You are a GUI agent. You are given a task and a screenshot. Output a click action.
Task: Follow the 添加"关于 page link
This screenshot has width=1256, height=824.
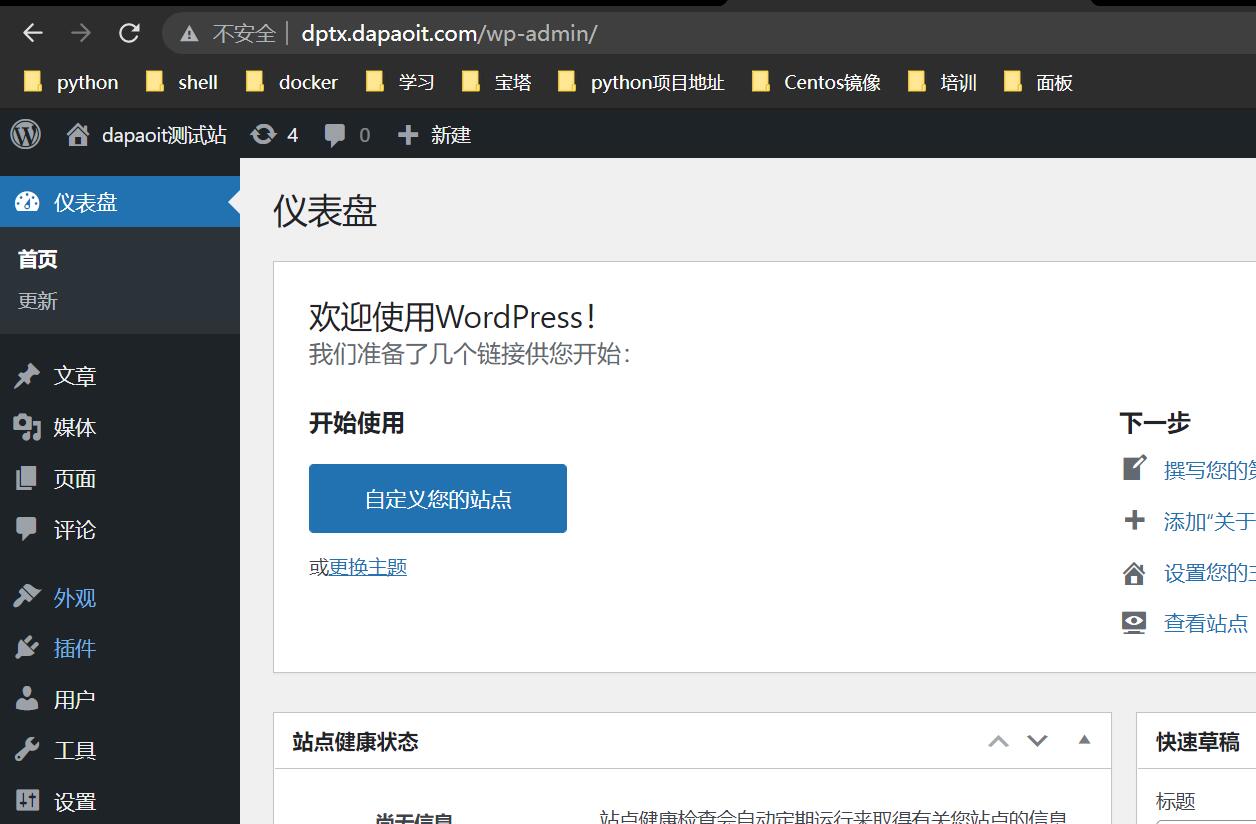[1210, 521]
